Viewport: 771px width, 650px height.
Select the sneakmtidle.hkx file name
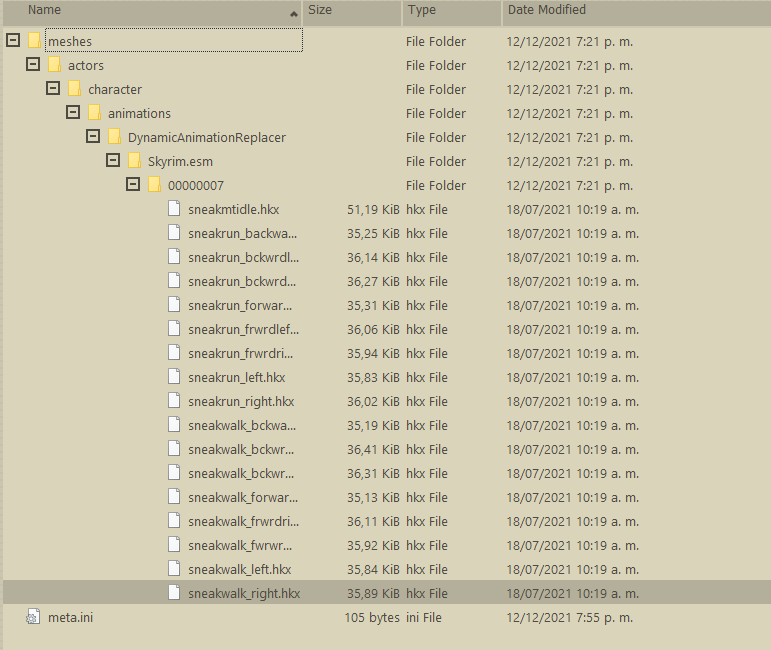click(x=234, y=209)
